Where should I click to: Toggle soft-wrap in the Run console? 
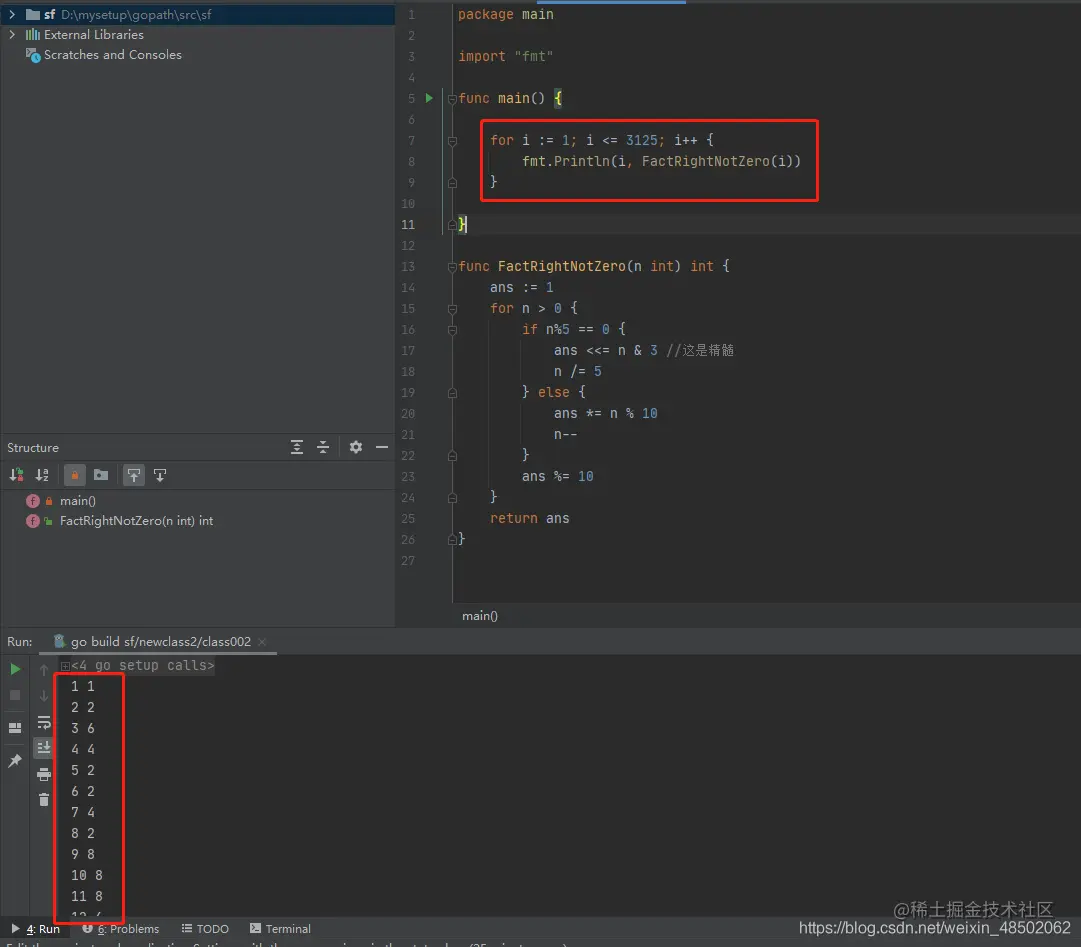pos(43,722)
